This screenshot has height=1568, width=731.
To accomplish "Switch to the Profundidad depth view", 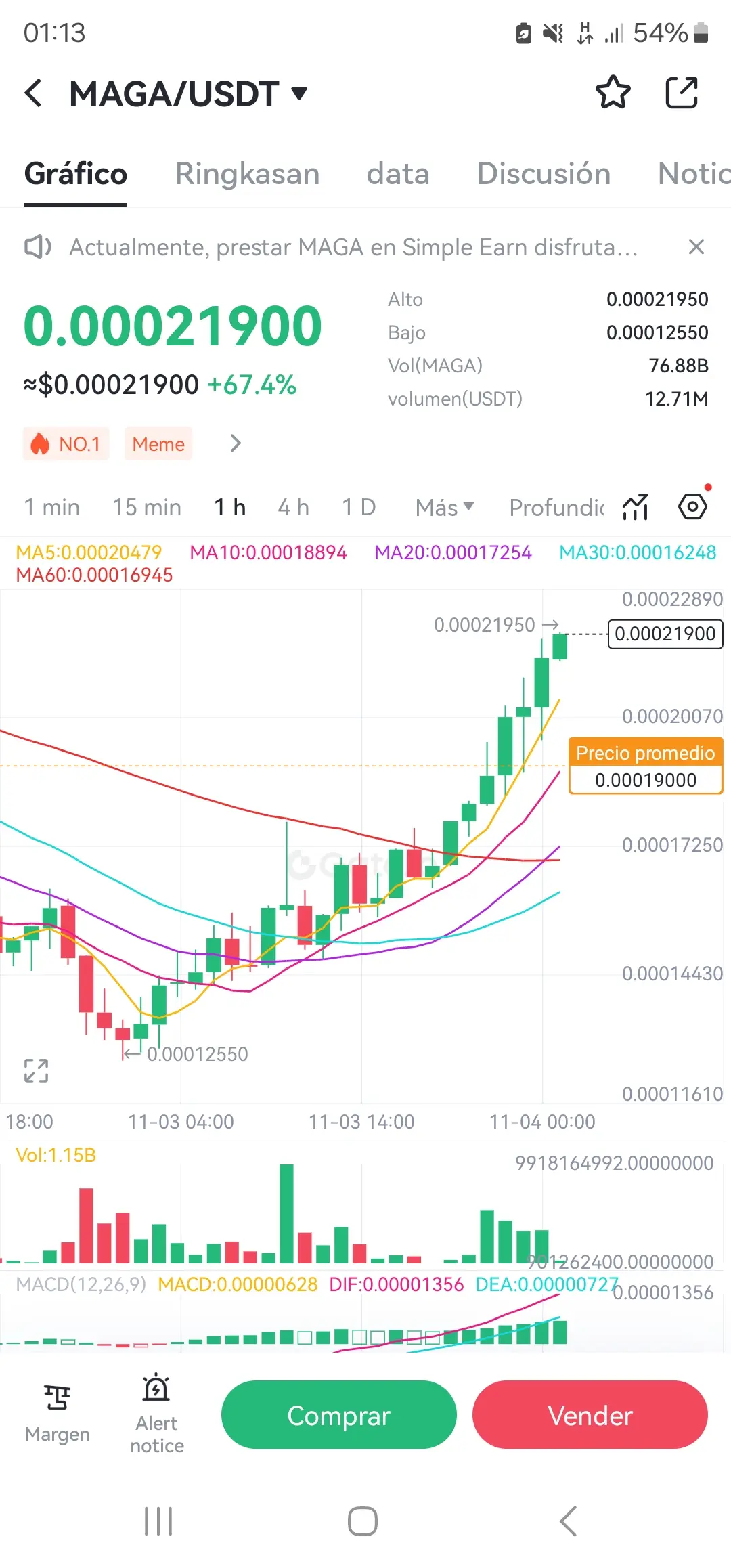I will [556, 507].
